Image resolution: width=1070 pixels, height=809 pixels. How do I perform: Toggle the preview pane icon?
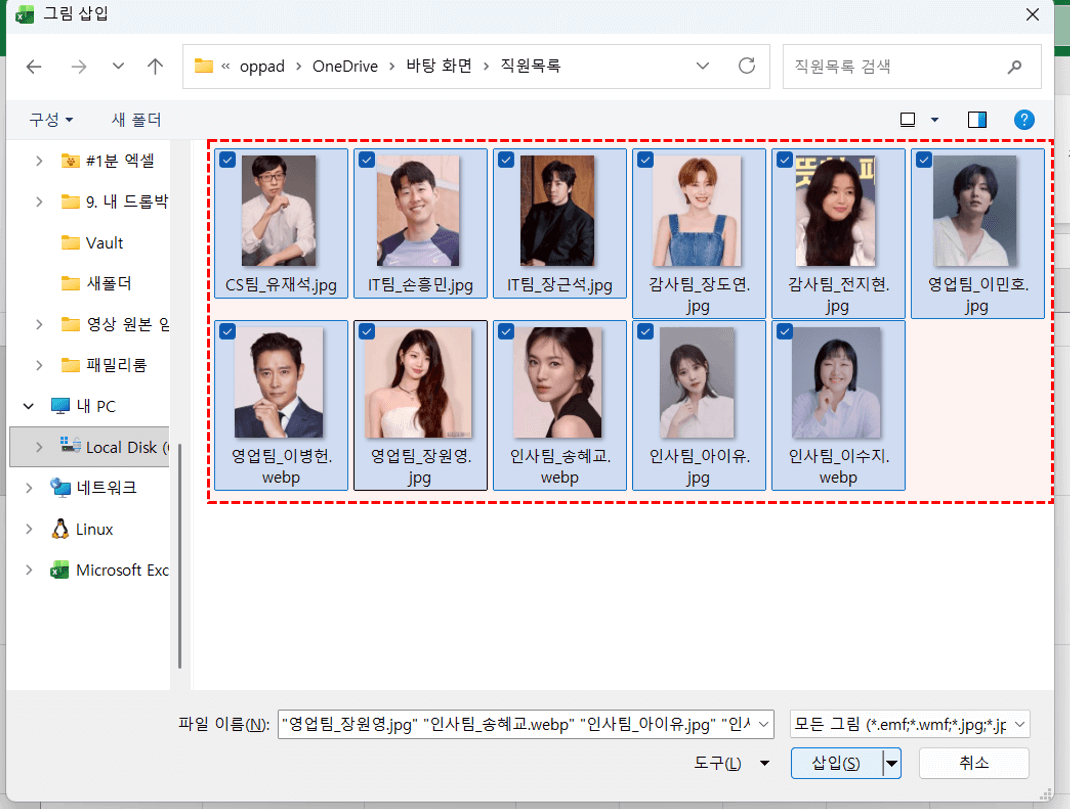point(977,120)
